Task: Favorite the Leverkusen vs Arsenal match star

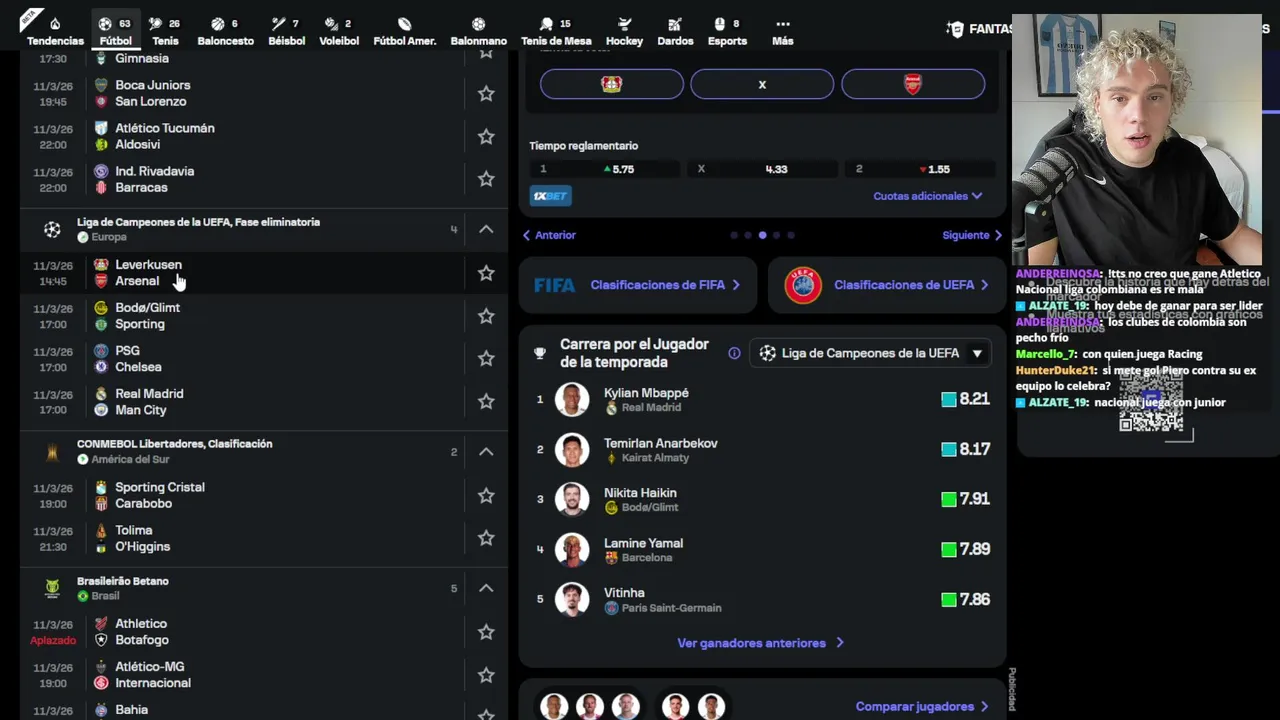Action: point(486,273)
